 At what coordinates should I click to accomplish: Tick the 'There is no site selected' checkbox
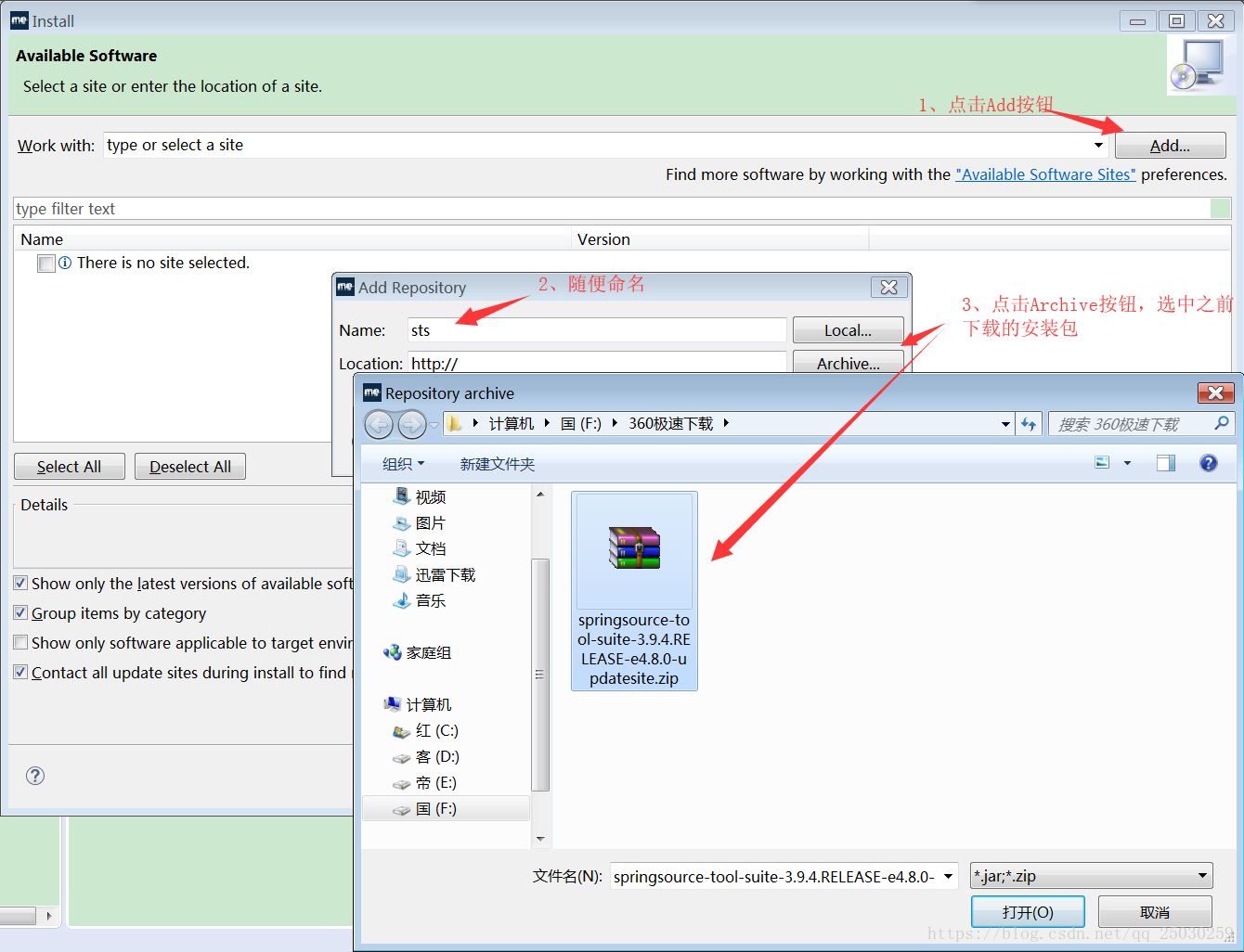[x=46, y=264]
